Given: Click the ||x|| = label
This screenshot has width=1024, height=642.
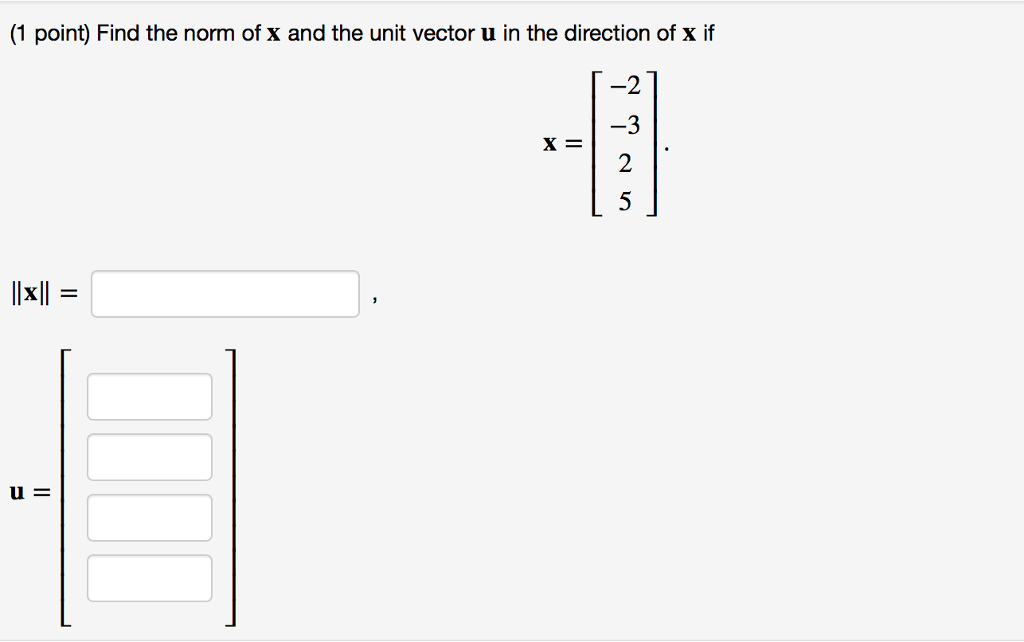Looking at the screenshot, I should (x=40, y=293).
